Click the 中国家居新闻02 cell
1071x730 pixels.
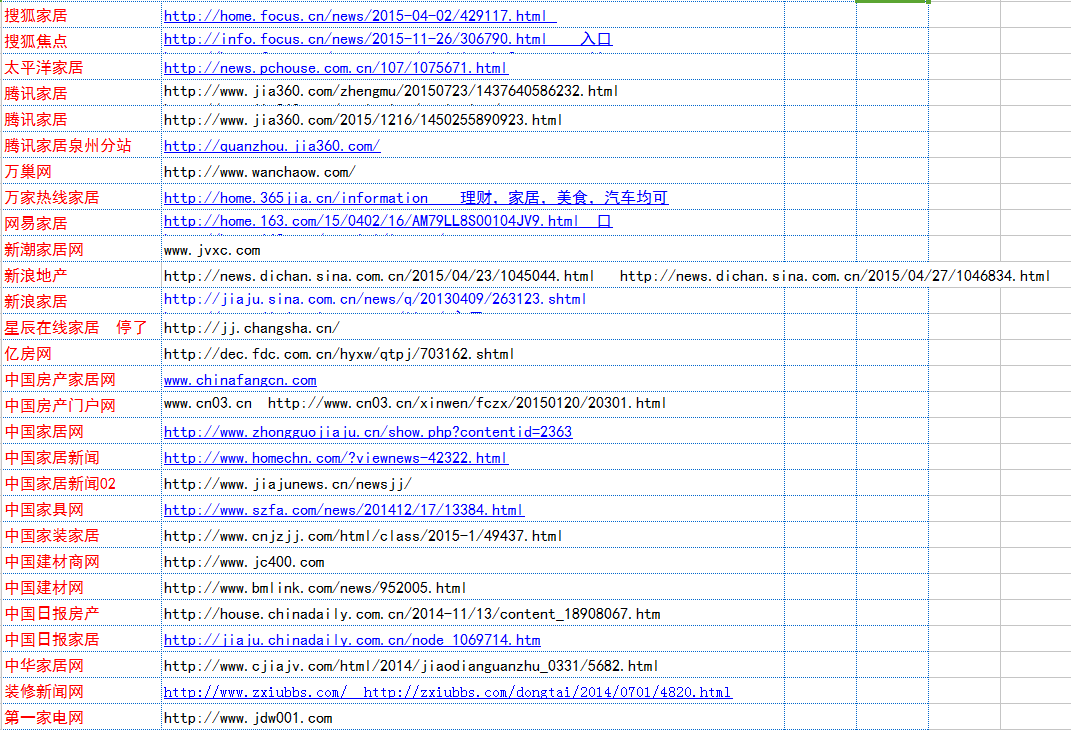(x=82, y=482)
